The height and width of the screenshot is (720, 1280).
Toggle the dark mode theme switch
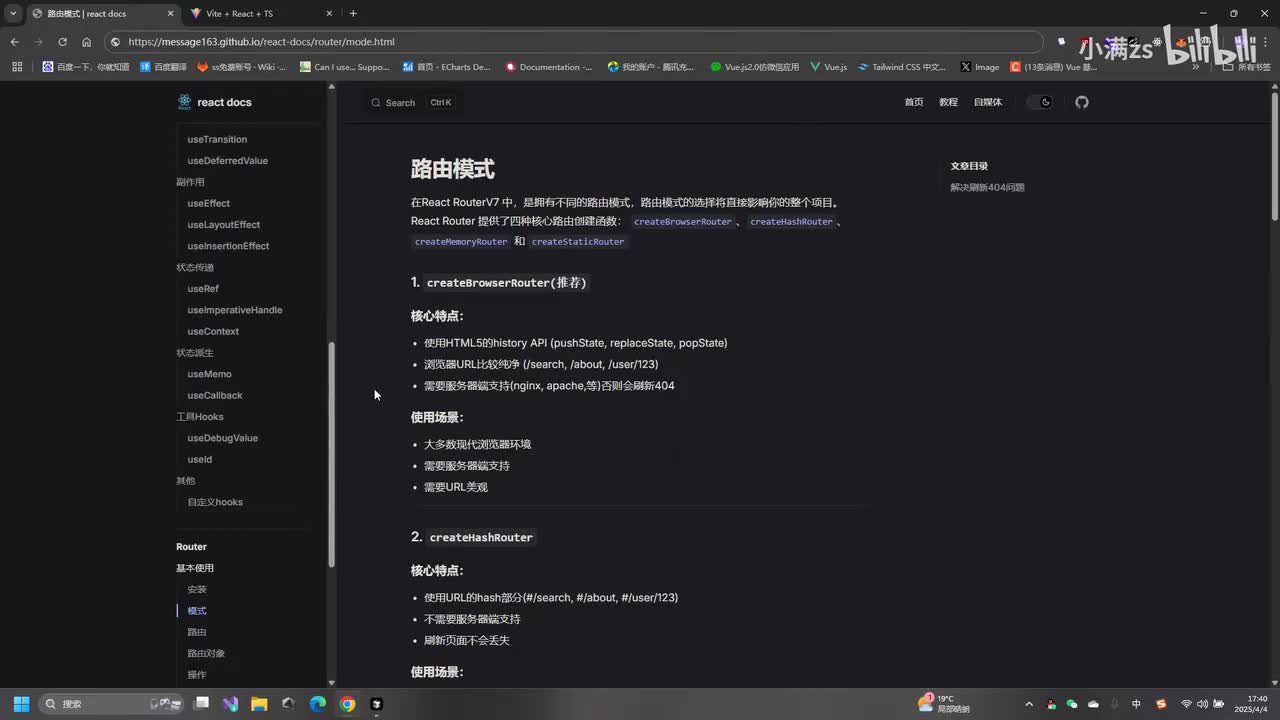point(1040,102)
